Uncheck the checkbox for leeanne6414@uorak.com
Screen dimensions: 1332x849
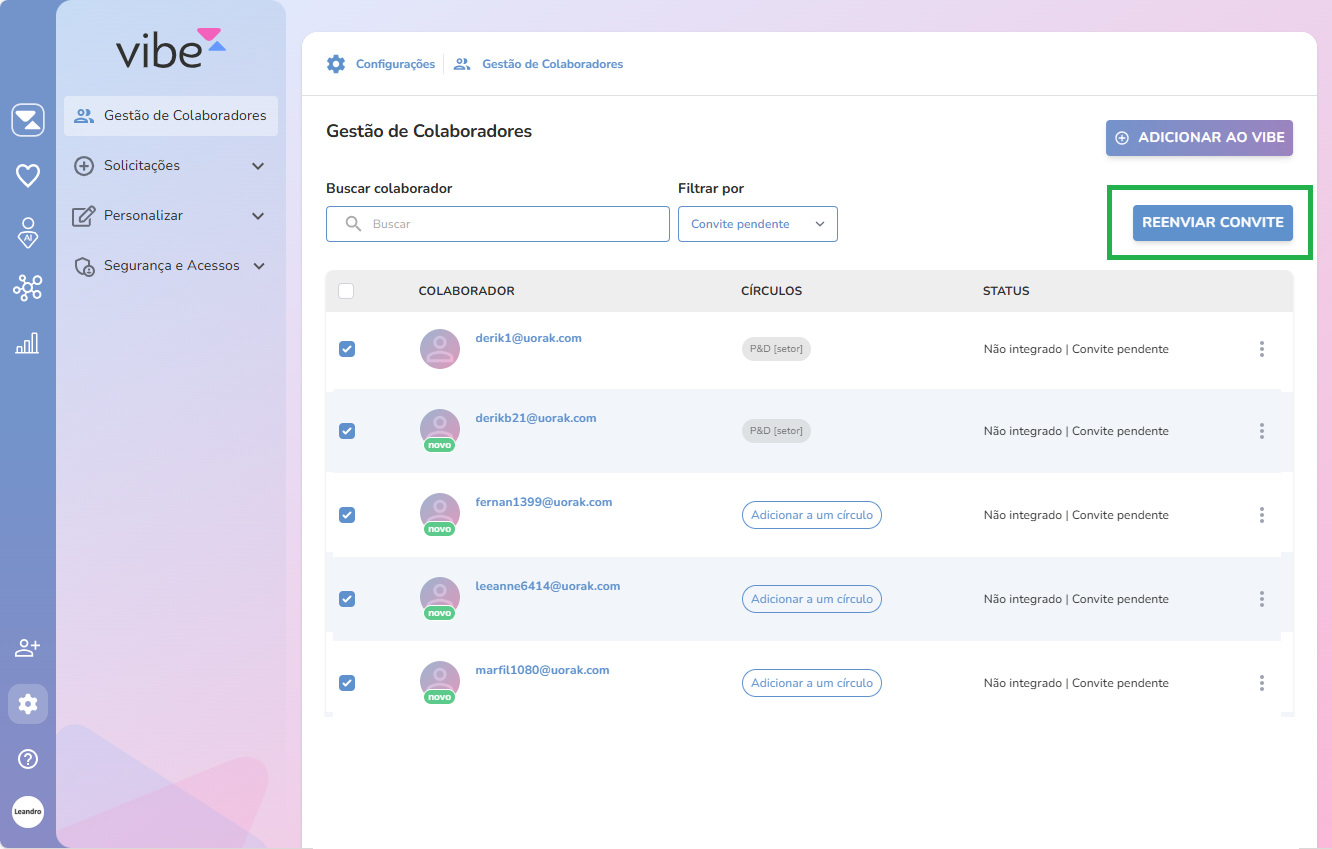347,599
